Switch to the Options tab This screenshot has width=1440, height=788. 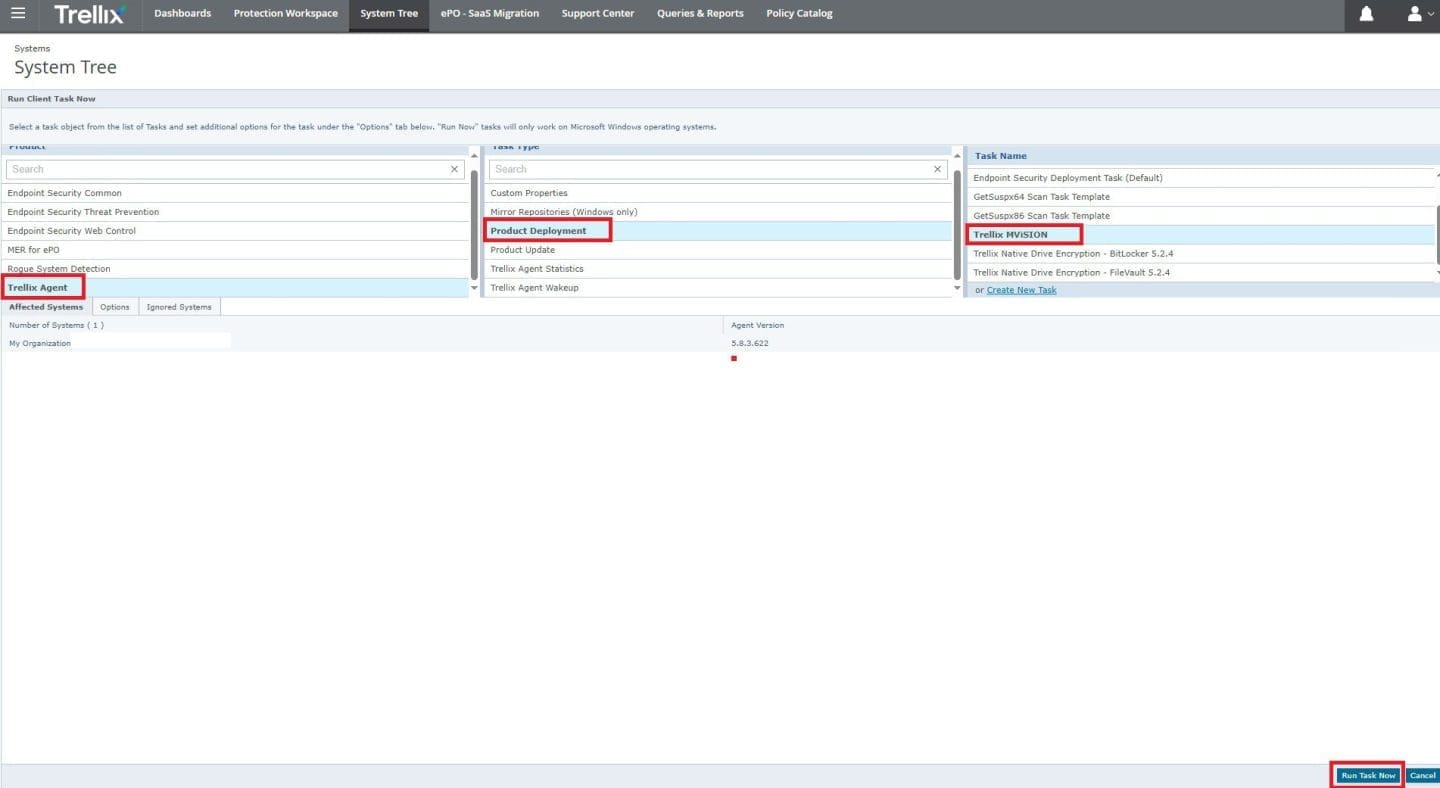115,307
